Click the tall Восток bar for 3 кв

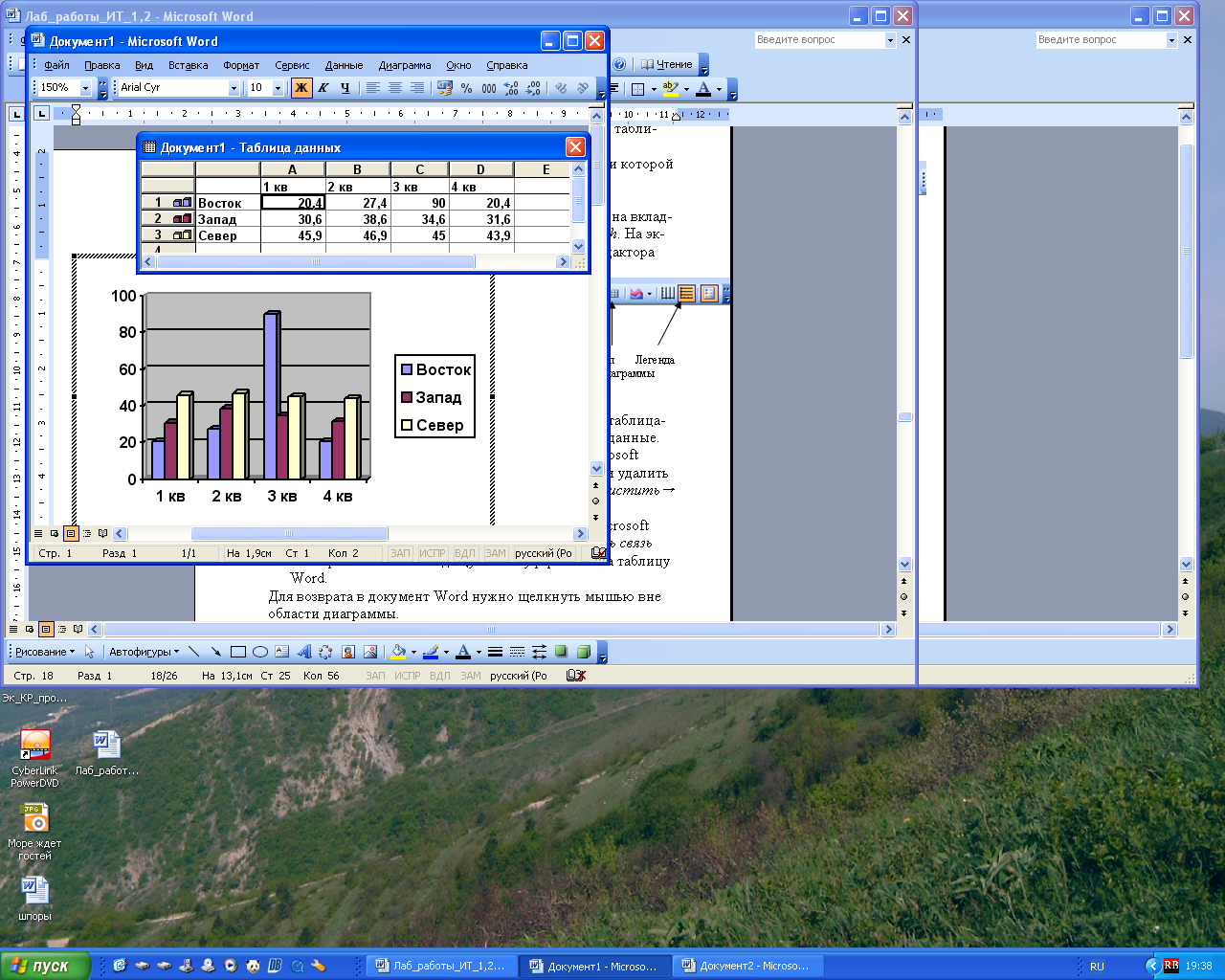point(272,395)
